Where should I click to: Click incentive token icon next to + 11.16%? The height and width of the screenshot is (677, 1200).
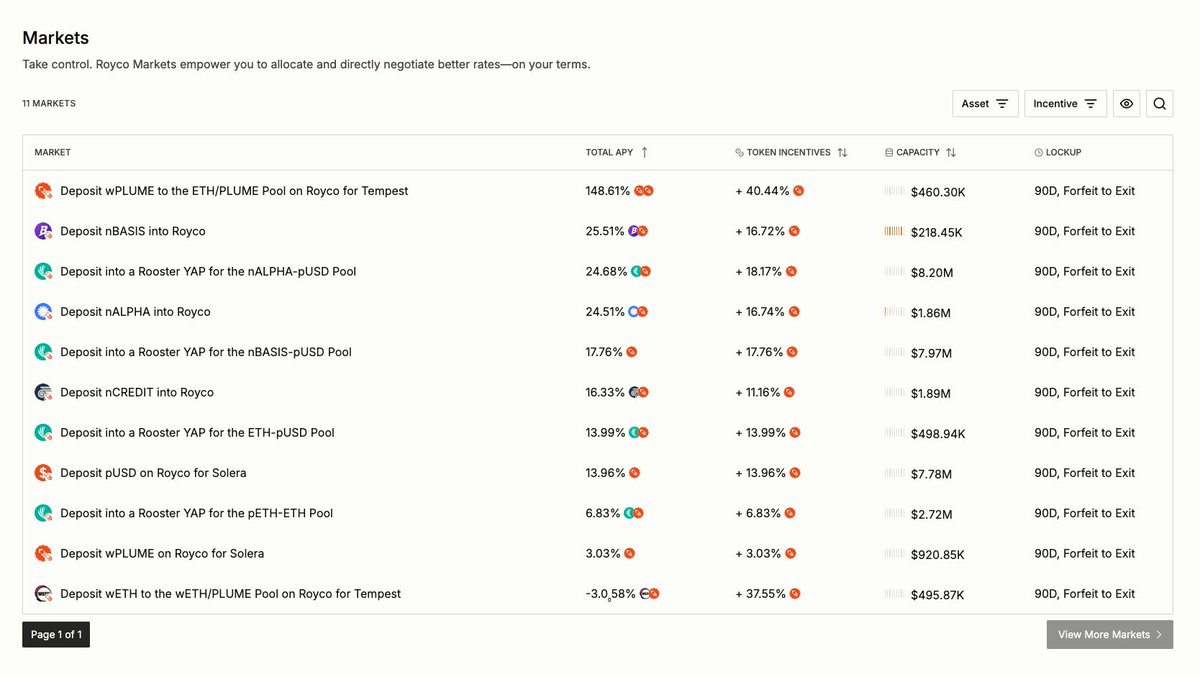click(x=790, y=392)
